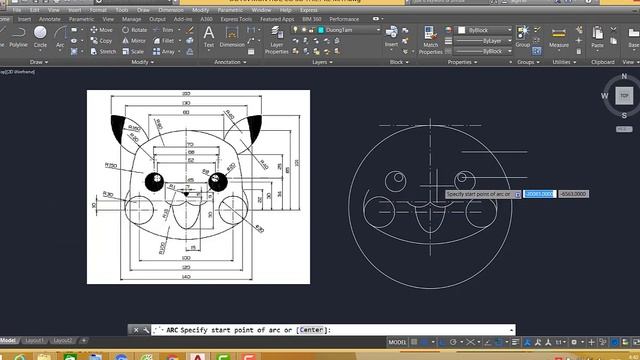Image resolution: width=640 pixels, height=360 pixels.
Task: Open the ByLayer lineweight dropdown
Action: (509, 41)
